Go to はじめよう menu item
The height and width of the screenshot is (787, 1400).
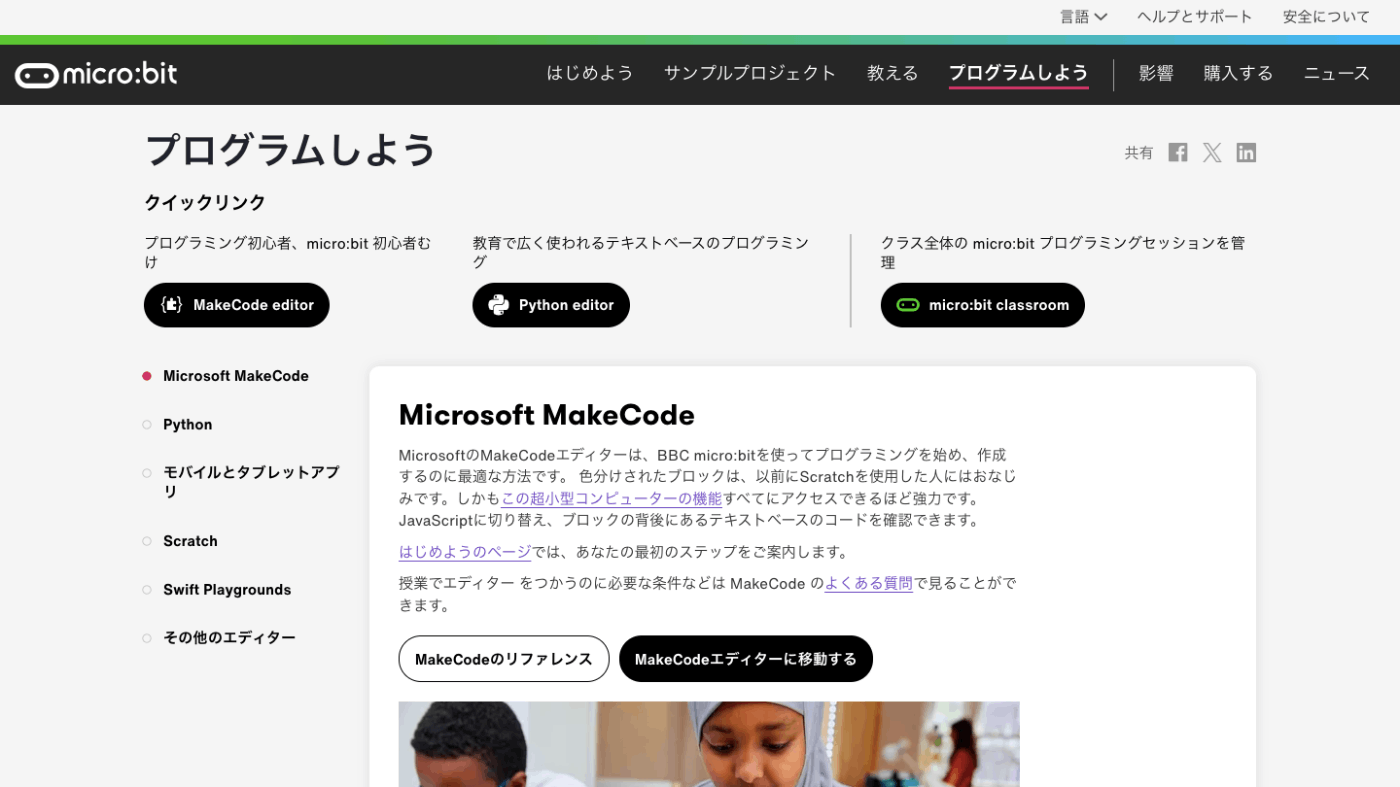click(x=590, y=73)
